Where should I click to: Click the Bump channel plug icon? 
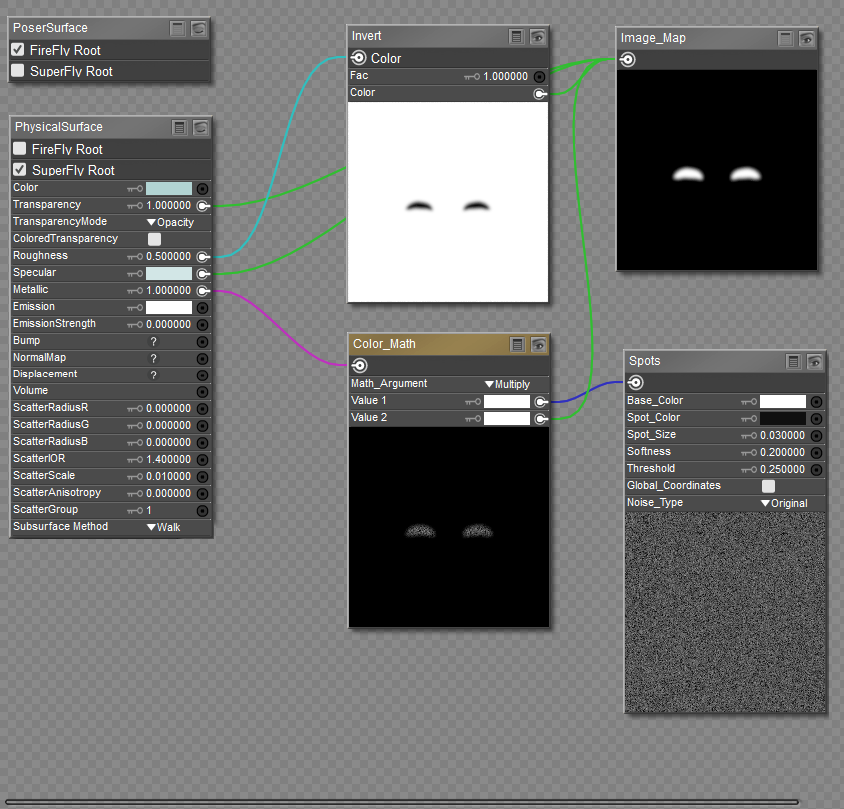(202, 341)
